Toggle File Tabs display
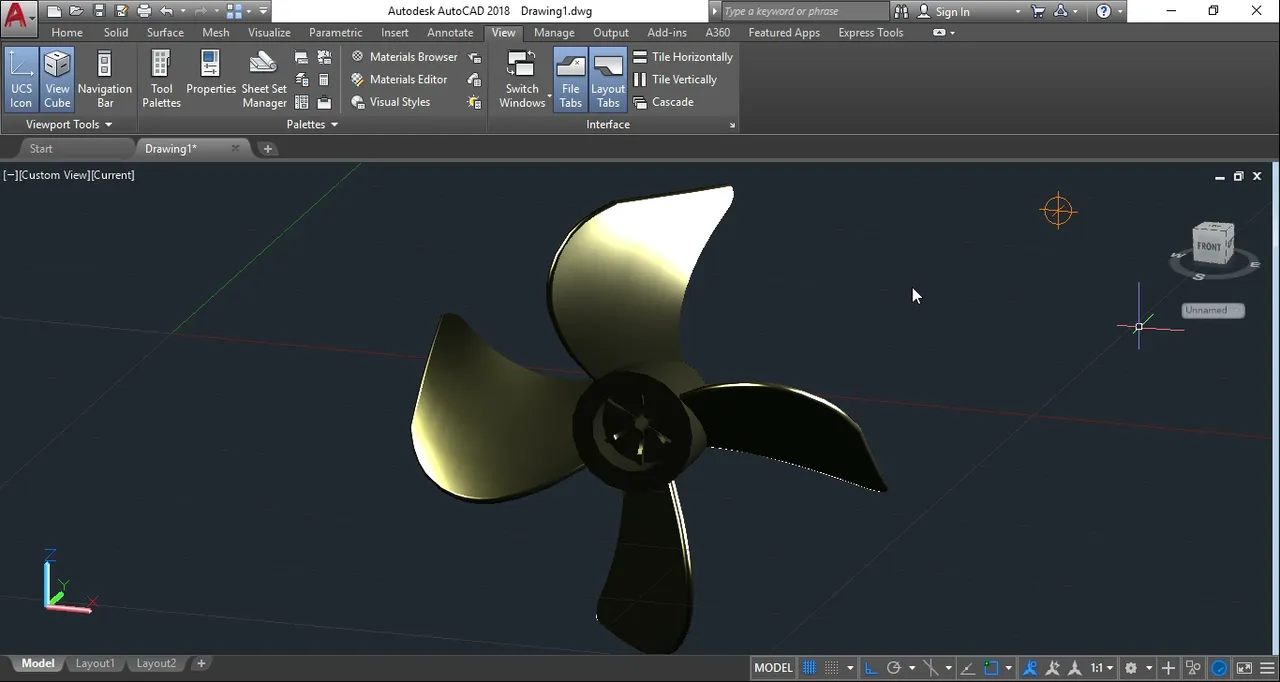The image size is (1280, 682). coord(570,80)
